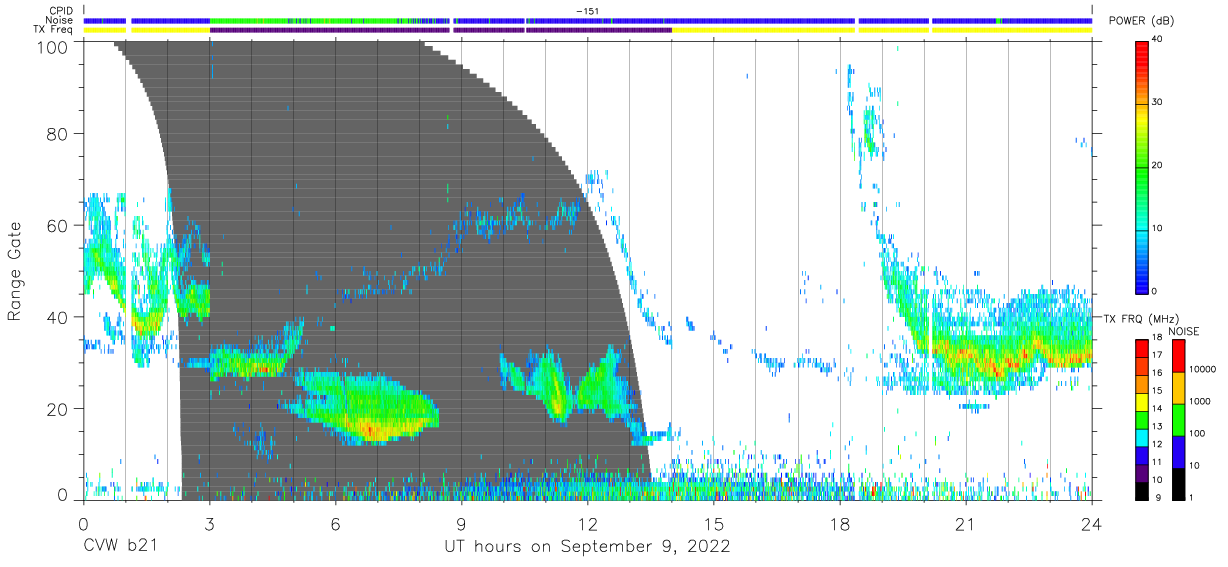Click the TX FRQ color scale bar

point(1142,420)
